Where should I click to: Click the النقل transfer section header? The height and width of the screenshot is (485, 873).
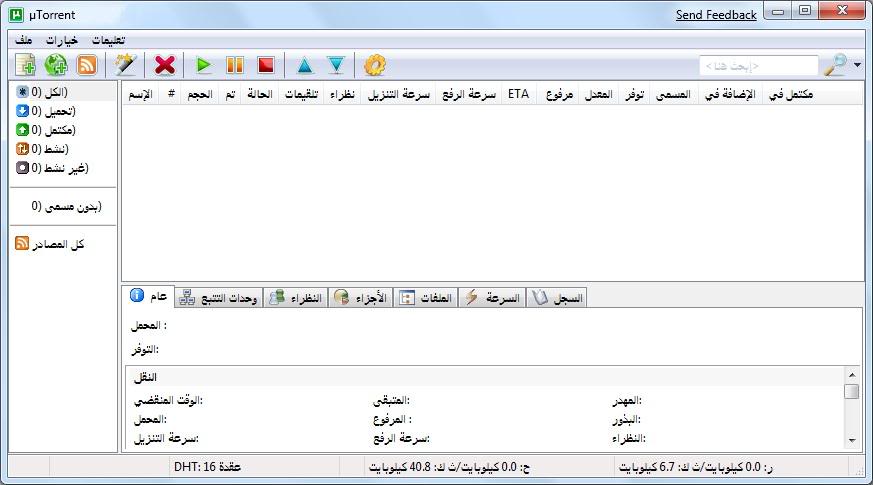145,378
